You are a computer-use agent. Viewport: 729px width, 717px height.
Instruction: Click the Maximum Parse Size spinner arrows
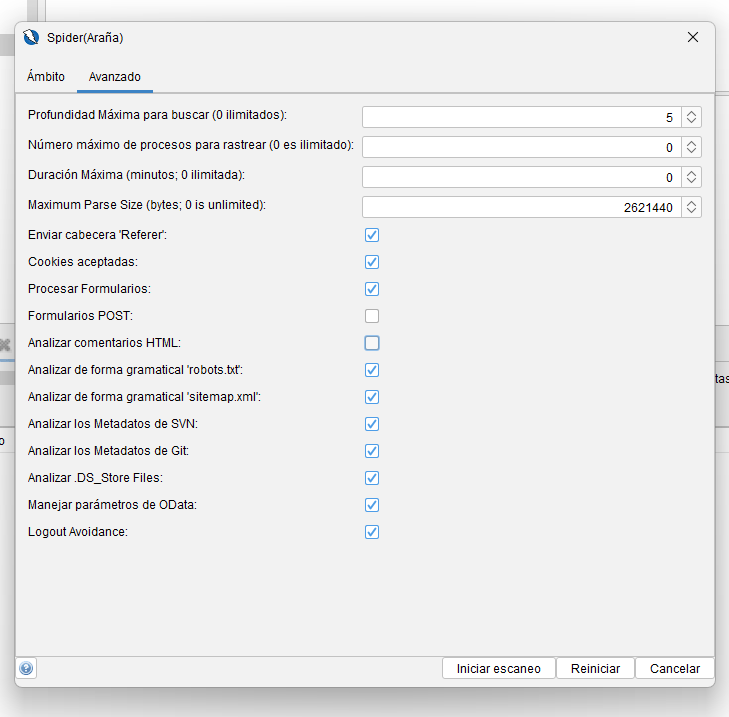[x=691, y=207]
